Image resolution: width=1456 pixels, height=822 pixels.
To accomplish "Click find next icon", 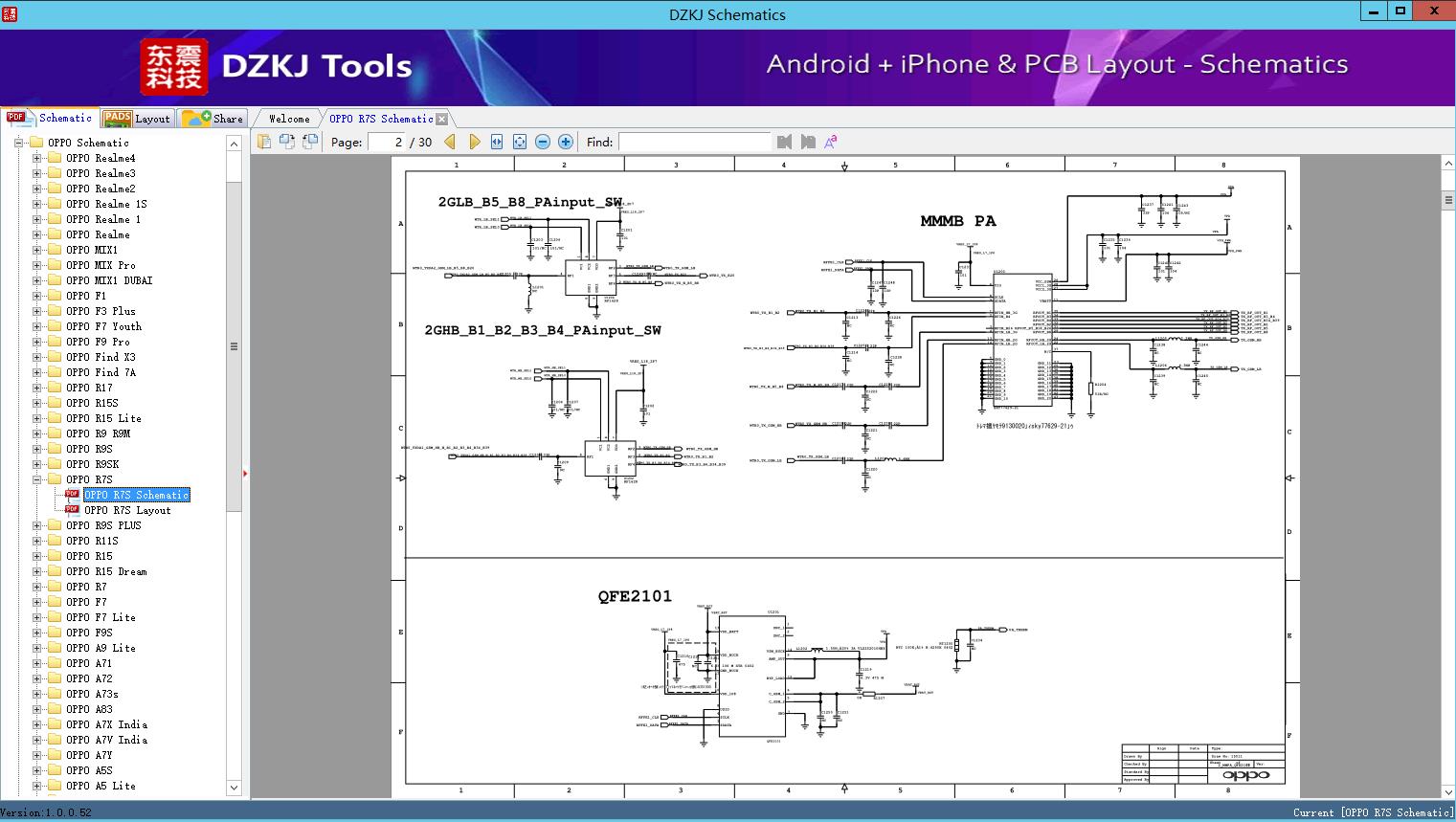I will [808, 142].
